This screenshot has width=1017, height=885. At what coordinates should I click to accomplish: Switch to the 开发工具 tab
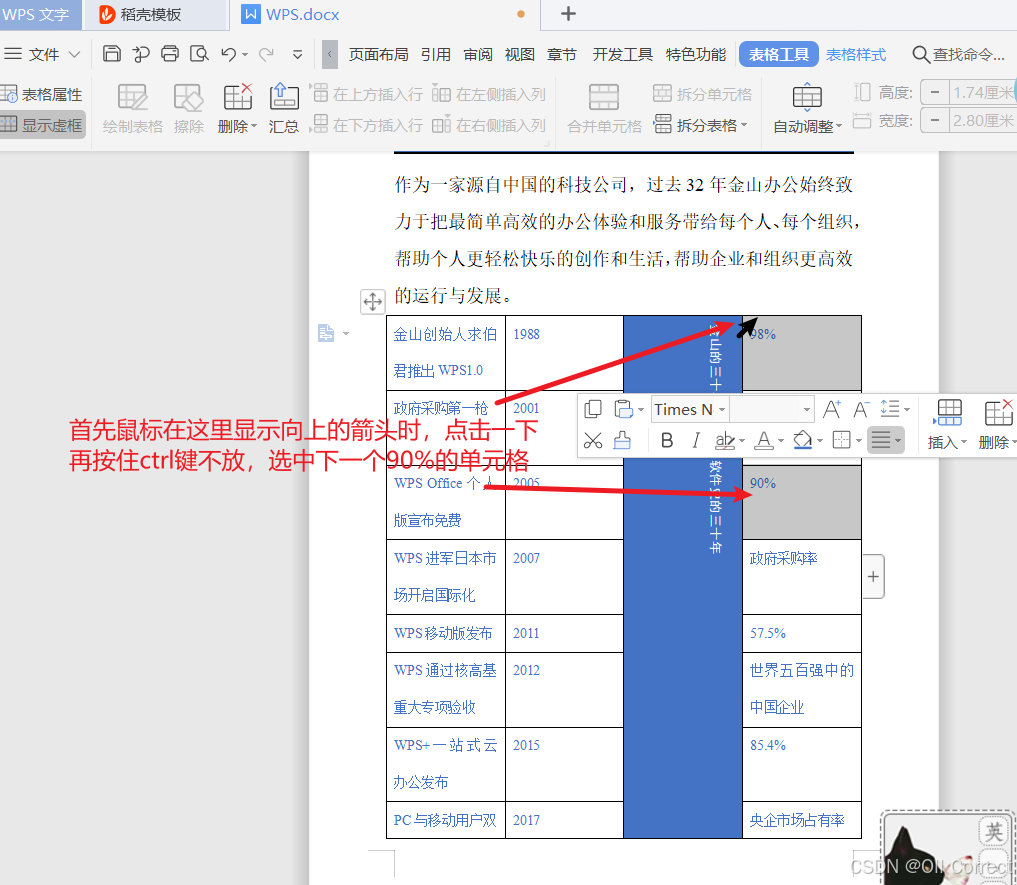tap(622, 55)
